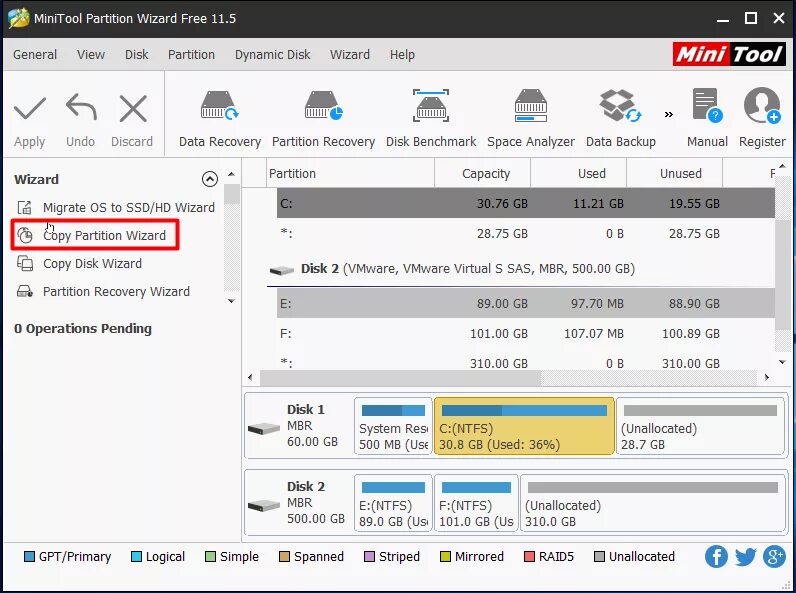
Task: Select 28.7 GB Unallocated block on Disk 1
Action: 701,426
